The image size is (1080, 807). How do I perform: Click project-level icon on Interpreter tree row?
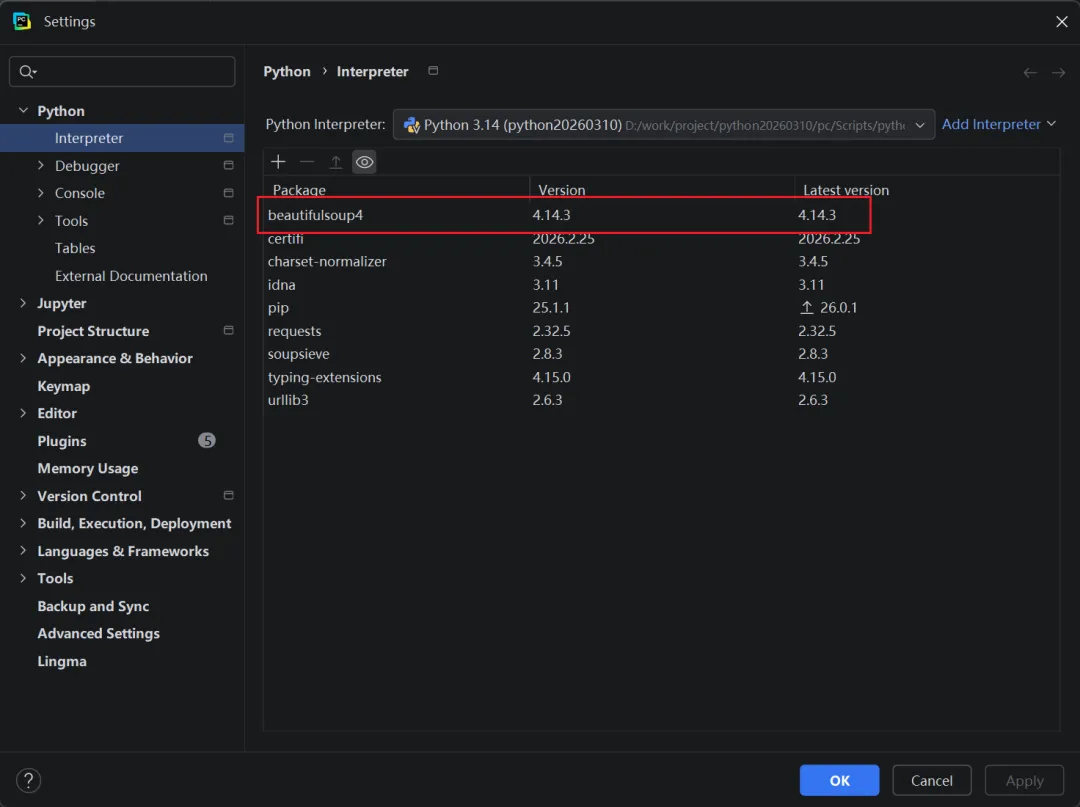[x=229, y=138]
